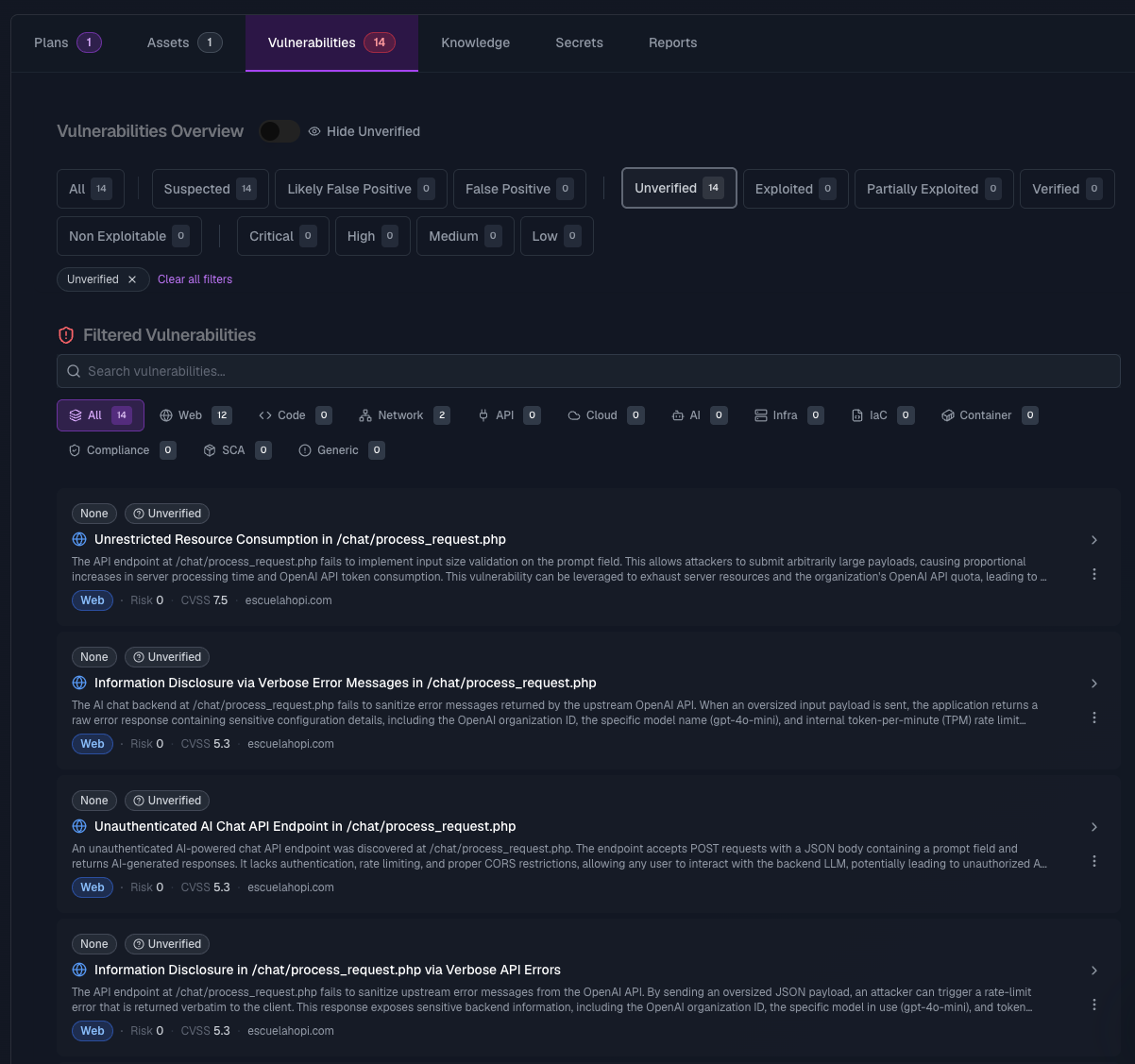Filter by Verified status
The width and height of the screenshot is (1135, 1064).
(x=1067, y=189)
